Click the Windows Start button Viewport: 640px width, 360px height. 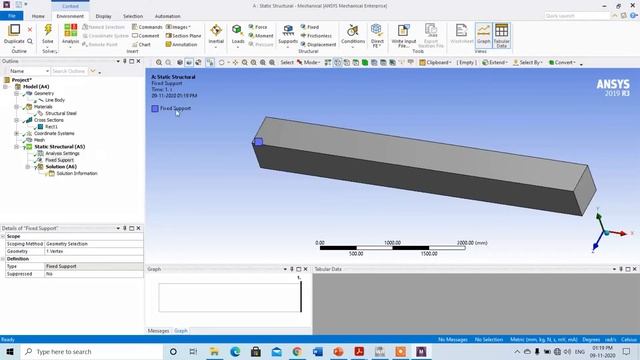click(10, 351)
